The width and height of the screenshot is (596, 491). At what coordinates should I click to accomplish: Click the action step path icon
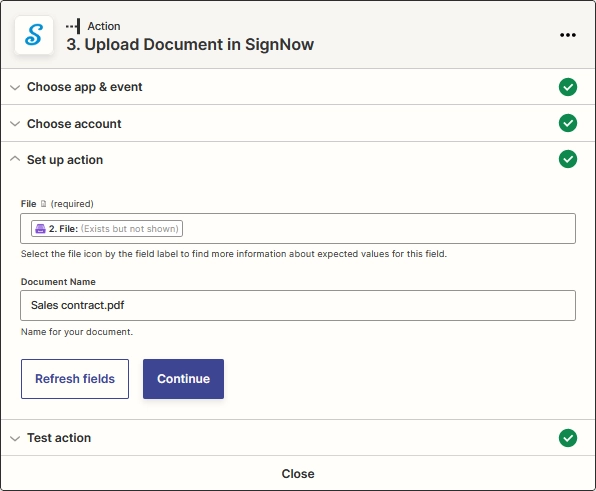click(73, 26)
